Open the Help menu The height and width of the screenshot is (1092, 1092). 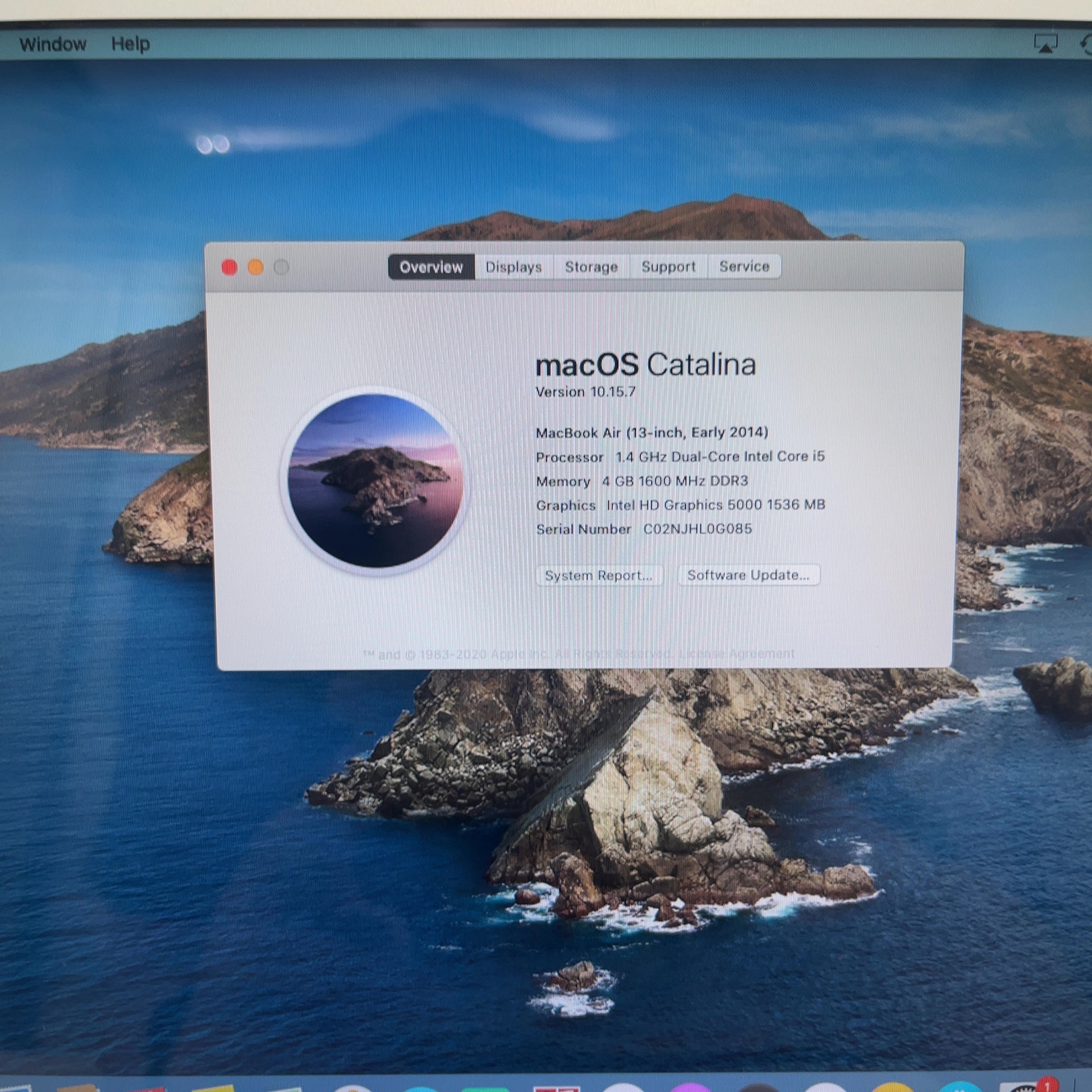tap(131, 44)
